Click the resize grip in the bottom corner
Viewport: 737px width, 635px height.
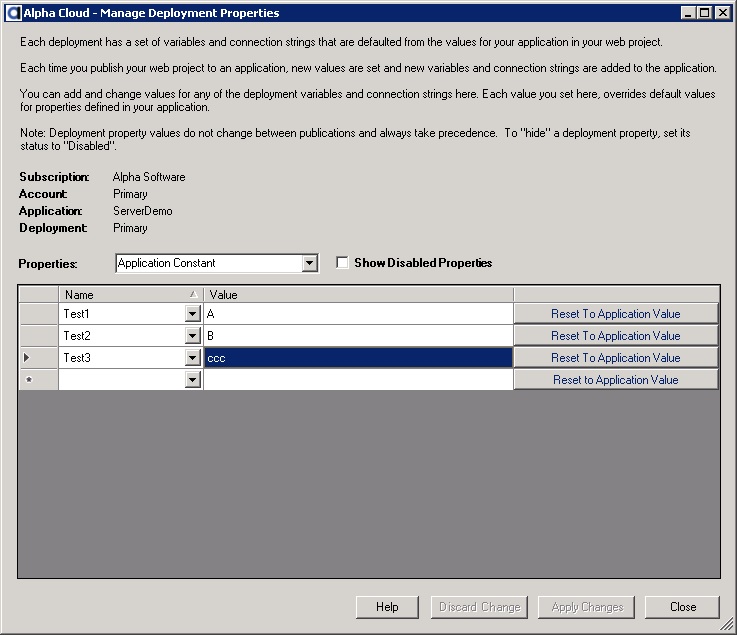click(728, 625)
